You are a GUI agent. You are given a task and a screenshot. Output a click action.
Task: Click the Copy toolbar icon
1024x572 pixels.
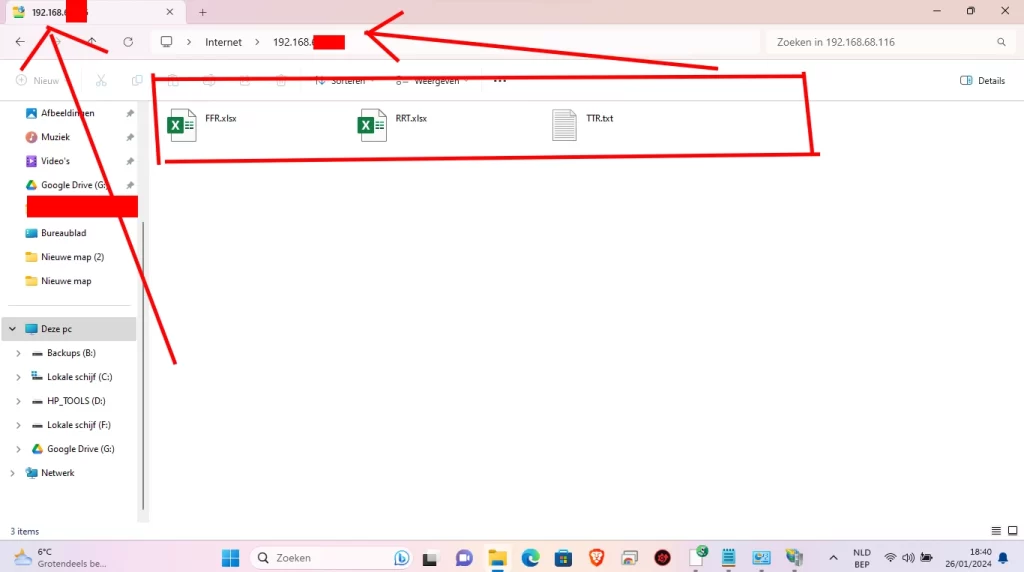[x=137, y=80]
